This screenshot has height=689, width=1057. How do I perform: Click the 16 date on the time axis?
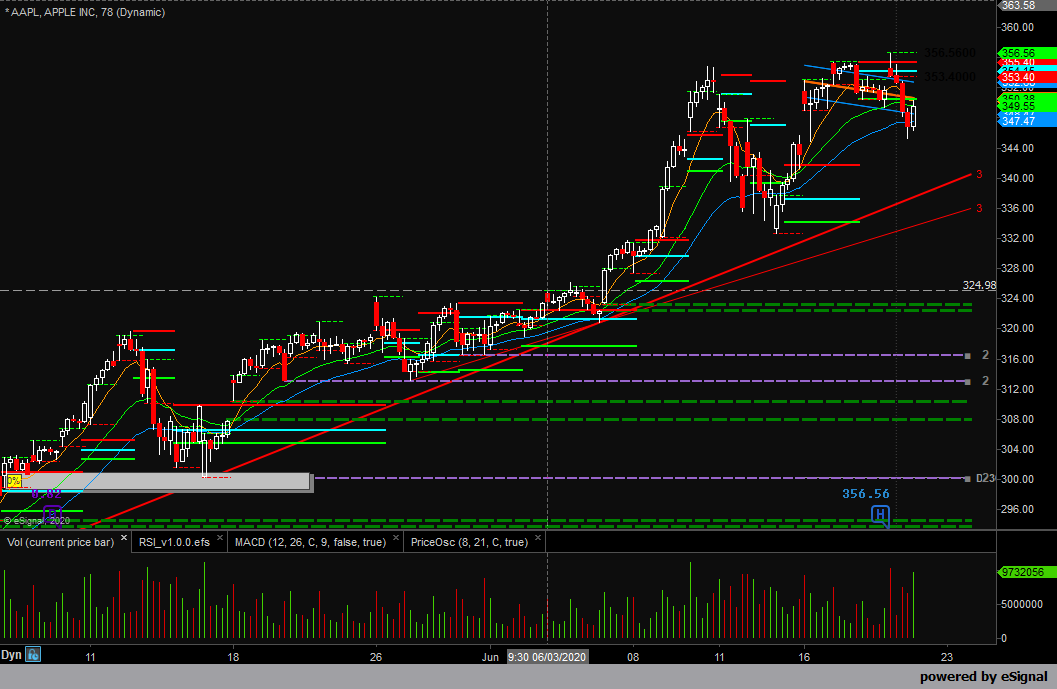pos(804,657)
